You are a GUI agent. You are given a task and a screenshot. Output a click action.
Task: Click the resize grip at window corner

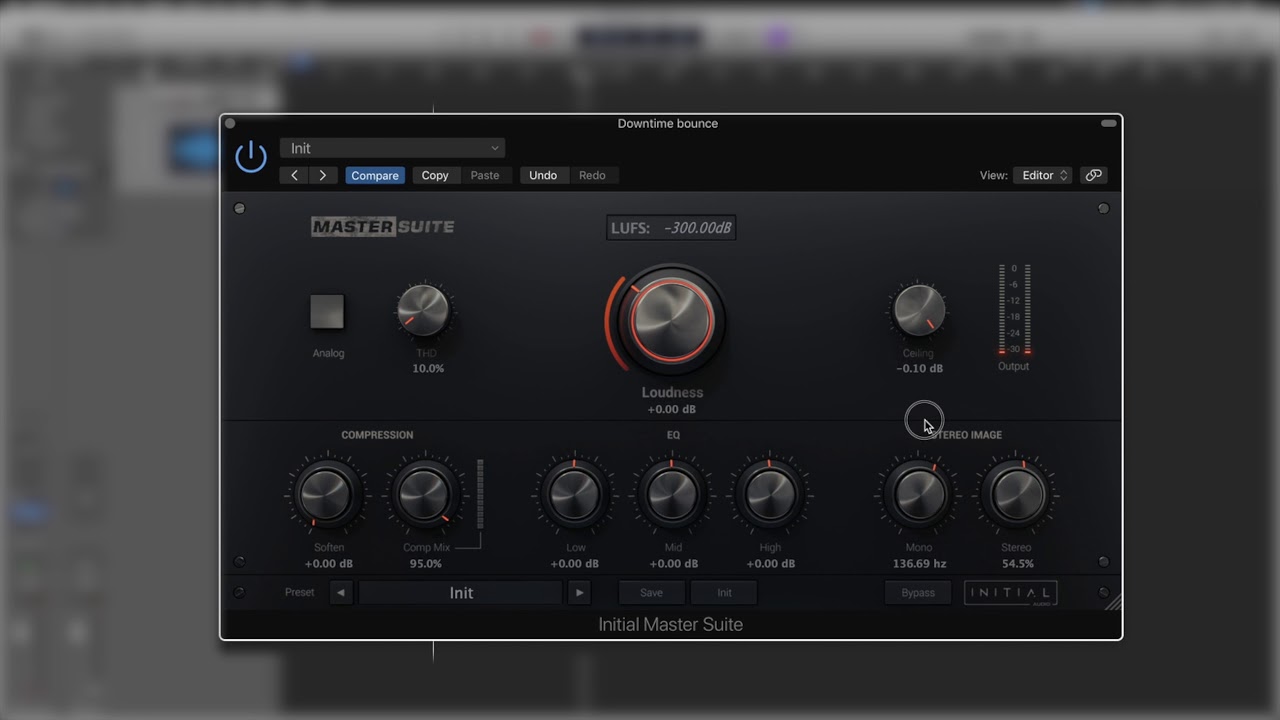(x=1112, y=600)
